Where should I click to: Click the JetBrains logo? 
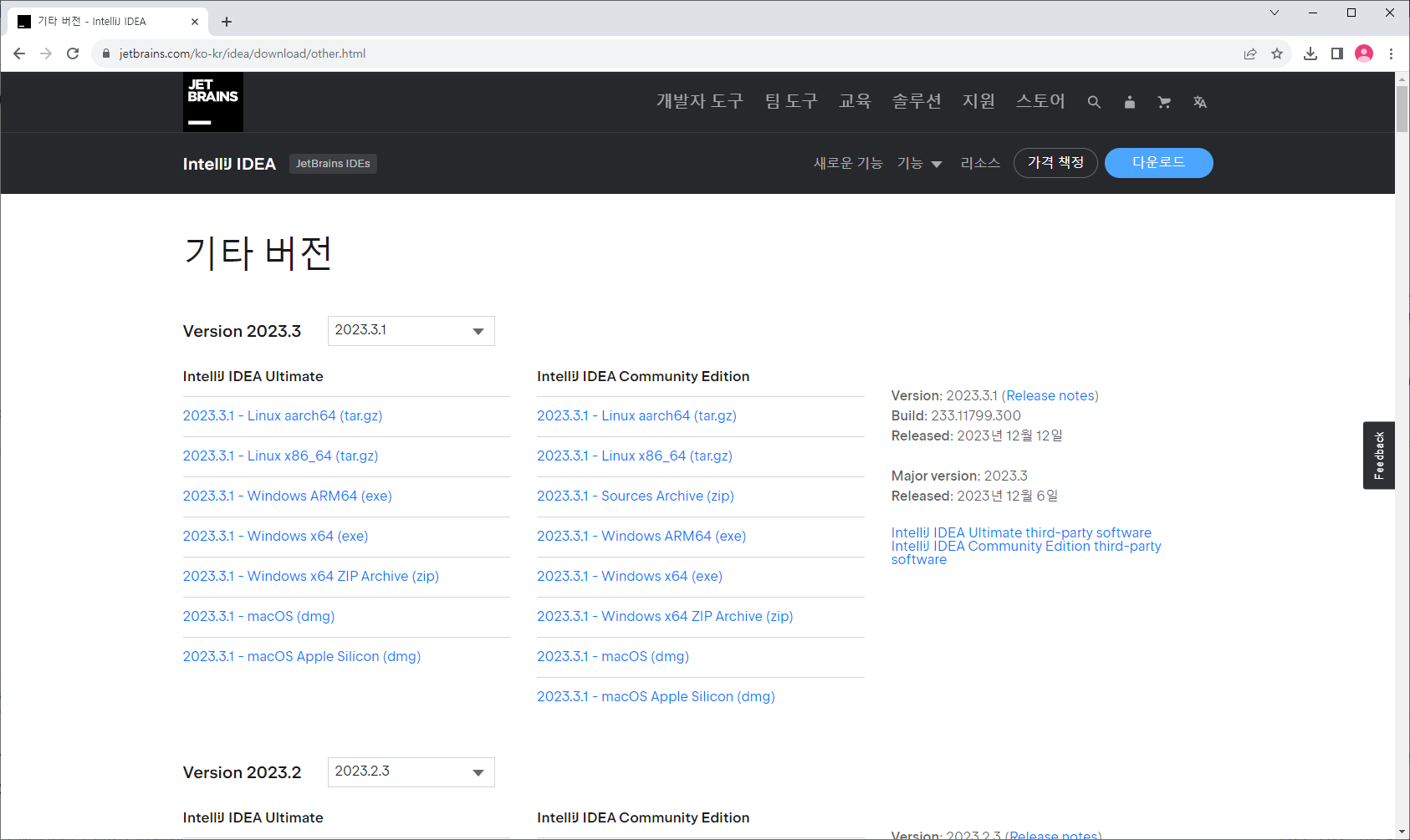tap(213, 102)
